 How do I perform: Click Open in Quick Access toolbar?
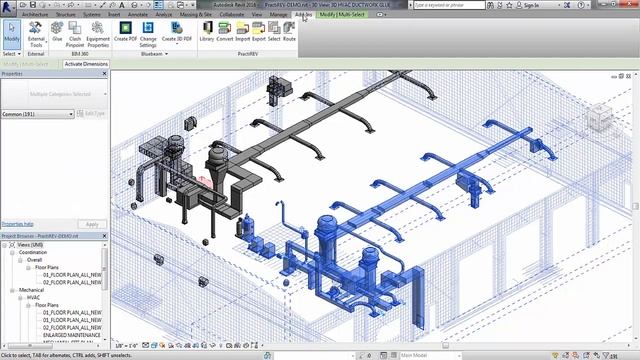tap(23, 5)
